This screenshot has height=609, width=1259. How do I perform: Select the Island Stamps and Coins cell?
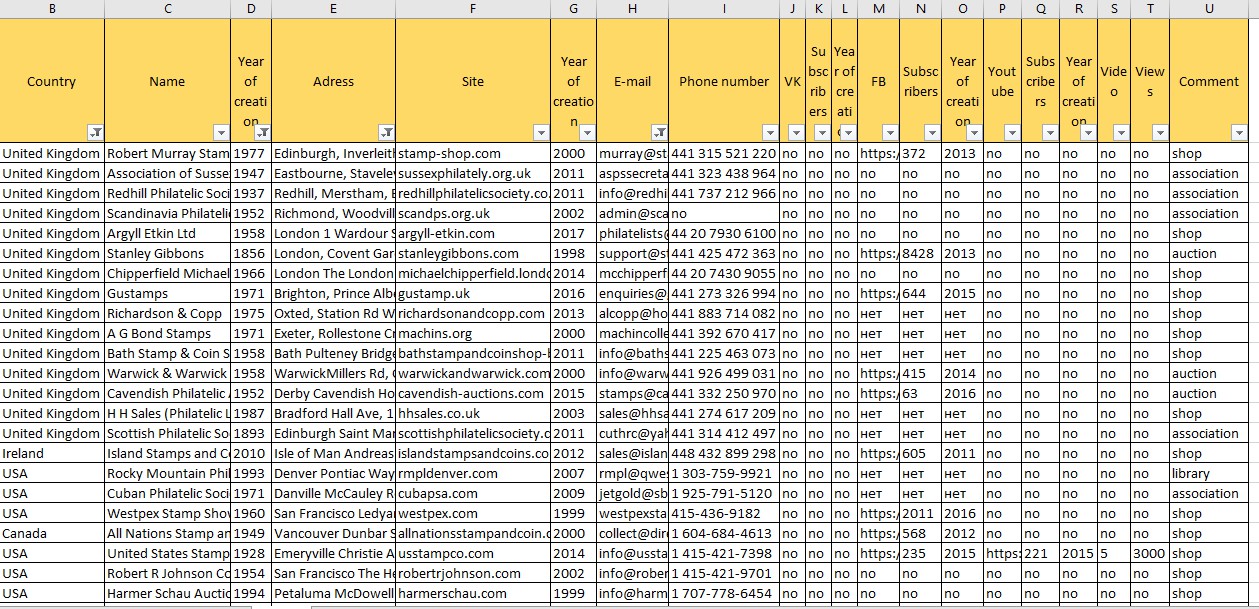(167, 454)
